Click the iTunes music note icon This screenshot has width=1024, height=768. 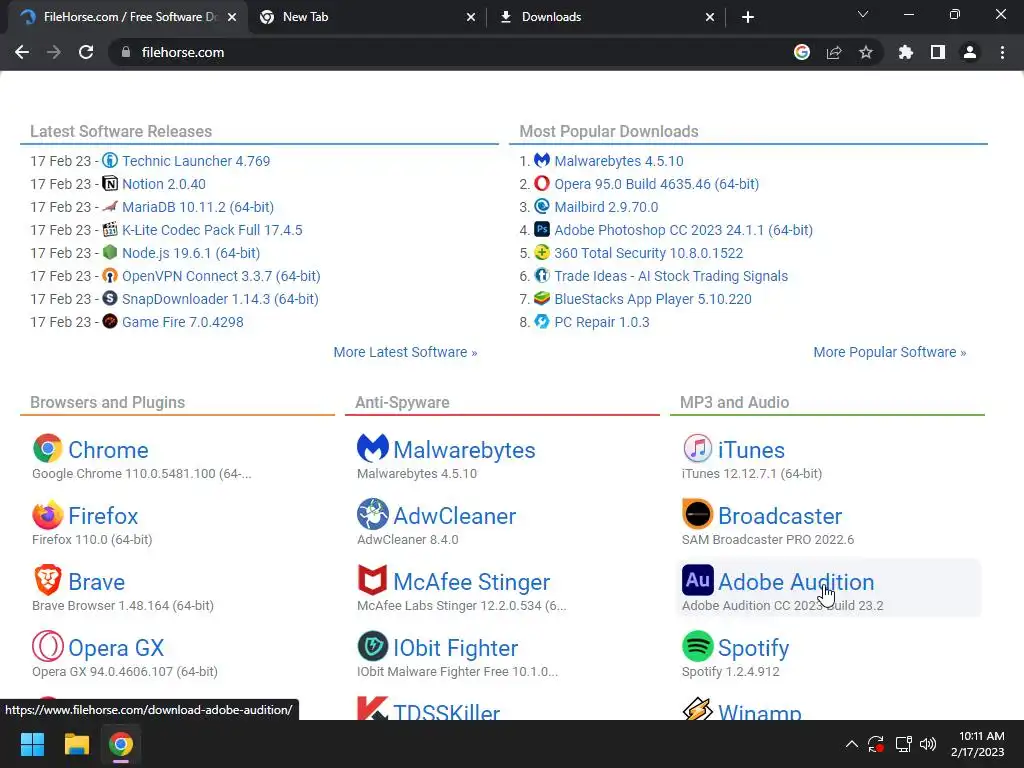697,449
